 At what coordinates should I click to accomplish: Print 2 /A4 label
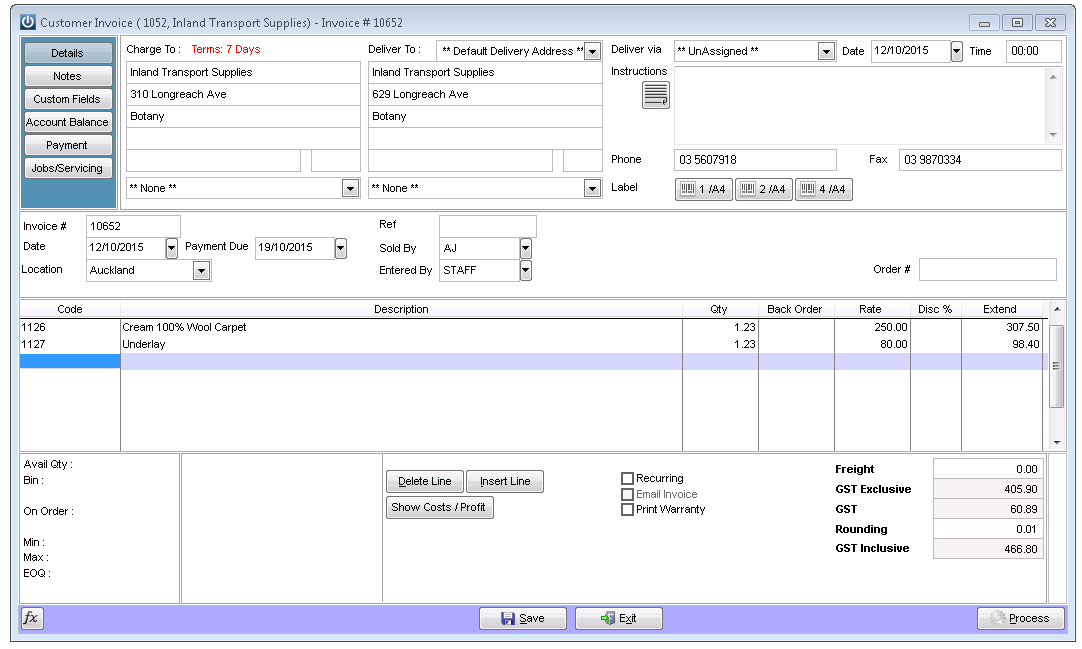click(763, 189)
